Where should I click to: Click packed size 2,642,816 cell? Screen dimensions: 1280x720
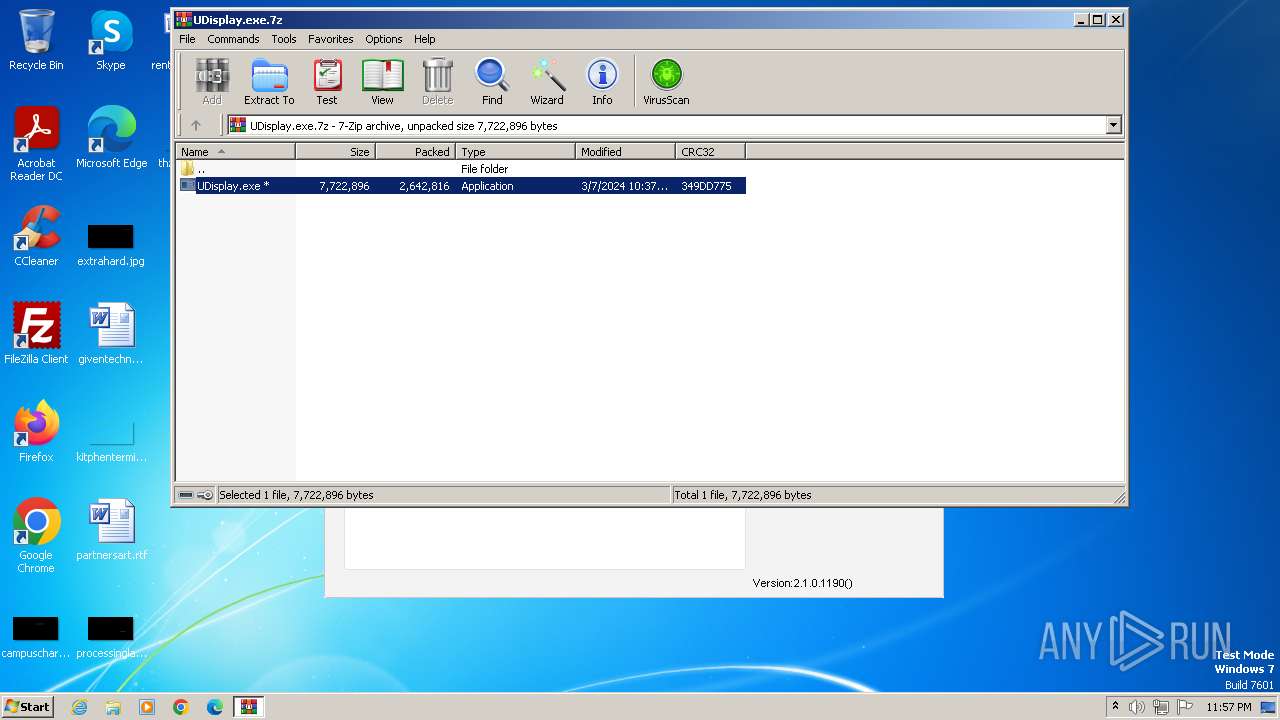pos(424,186)
